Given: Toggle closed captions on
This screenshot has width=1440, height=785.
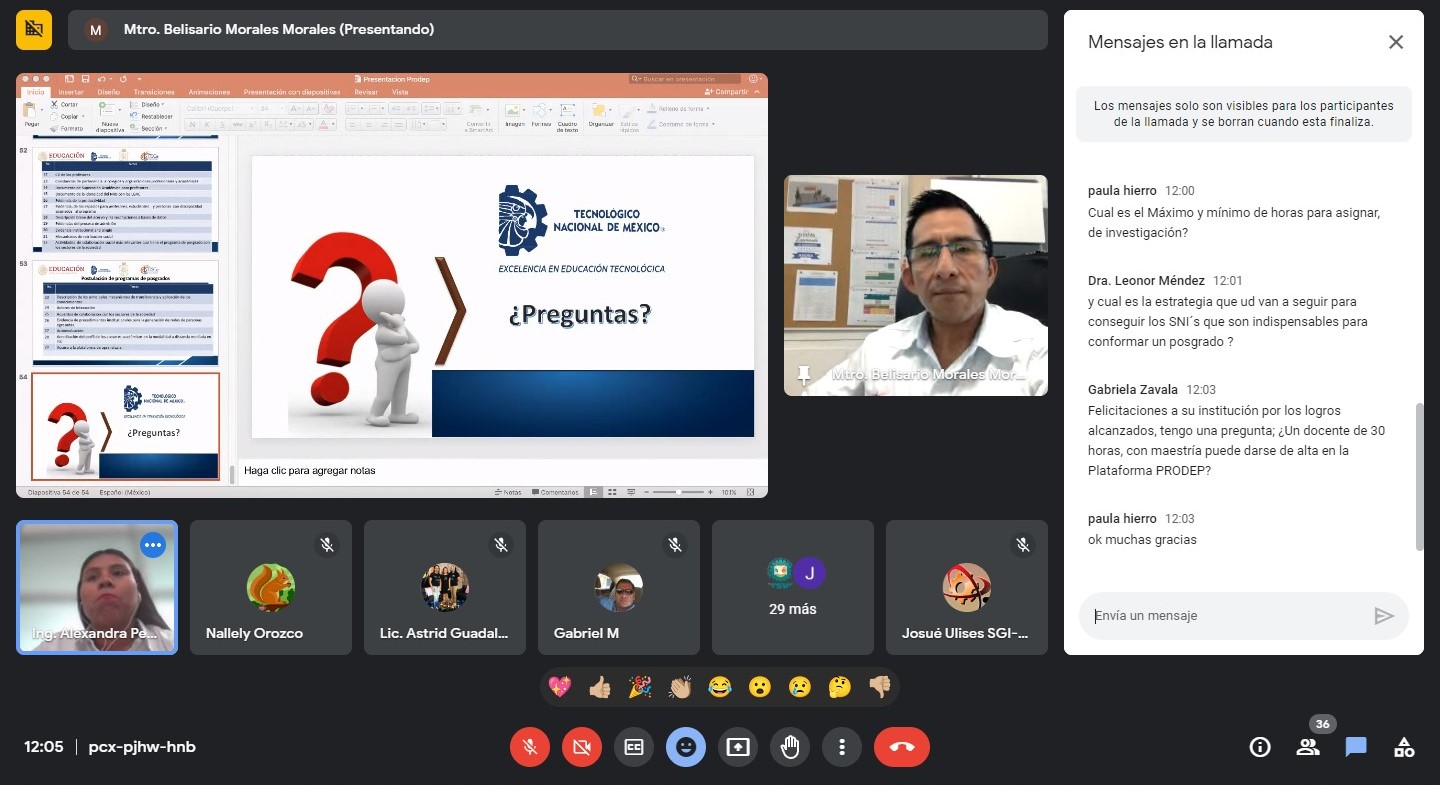Looking at the screenshot, I should (634, 747).
